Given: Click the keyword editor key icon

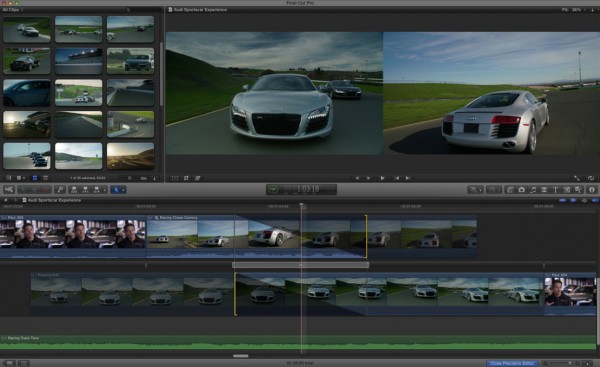Looking at the screenshot, I should [60, 189].
